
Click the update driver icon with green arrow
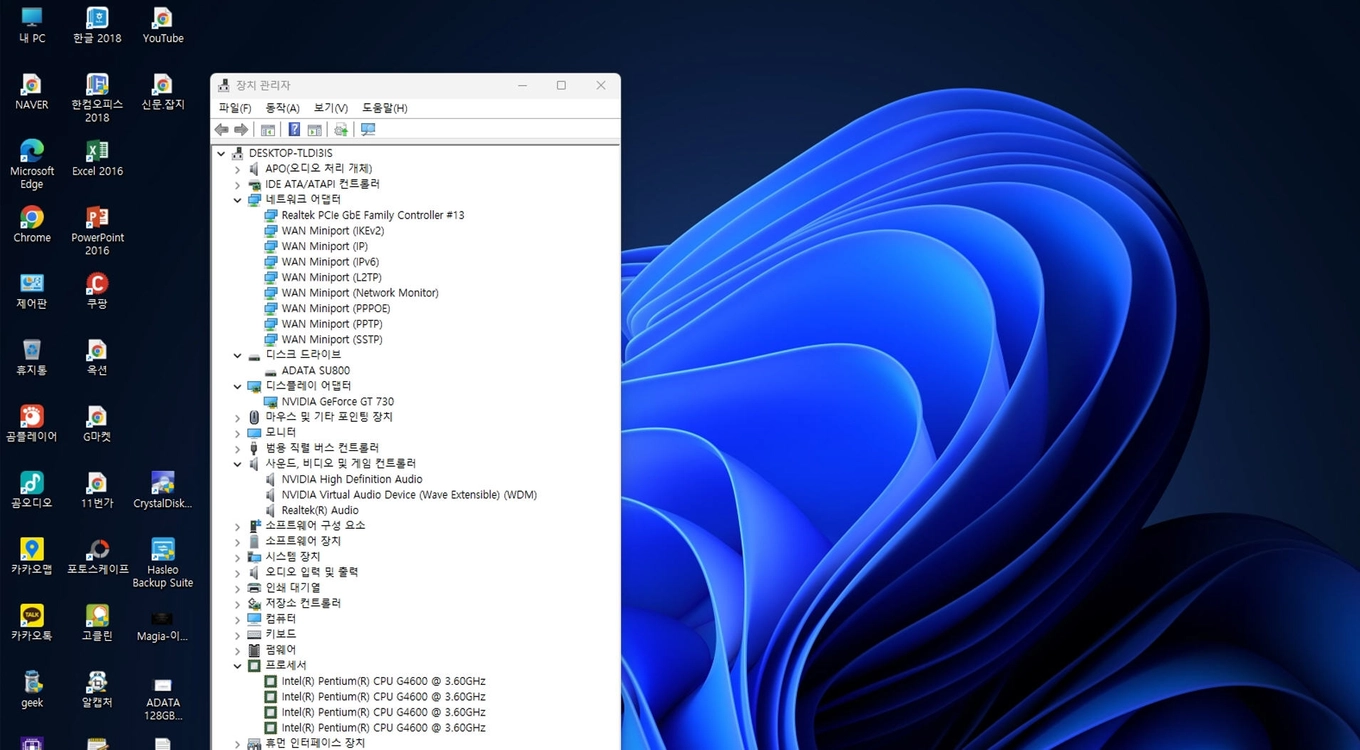click(341, 130)
